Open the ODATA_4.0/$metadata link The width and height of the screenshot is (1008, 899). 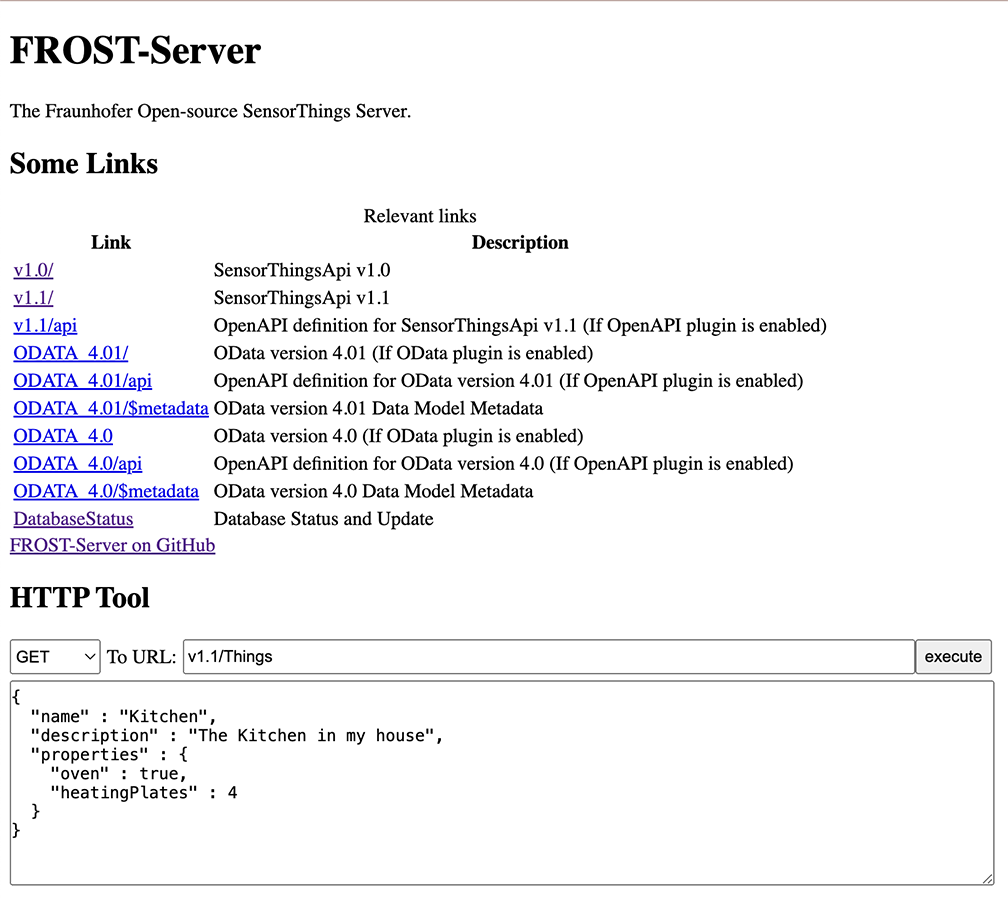pos(105,491)
